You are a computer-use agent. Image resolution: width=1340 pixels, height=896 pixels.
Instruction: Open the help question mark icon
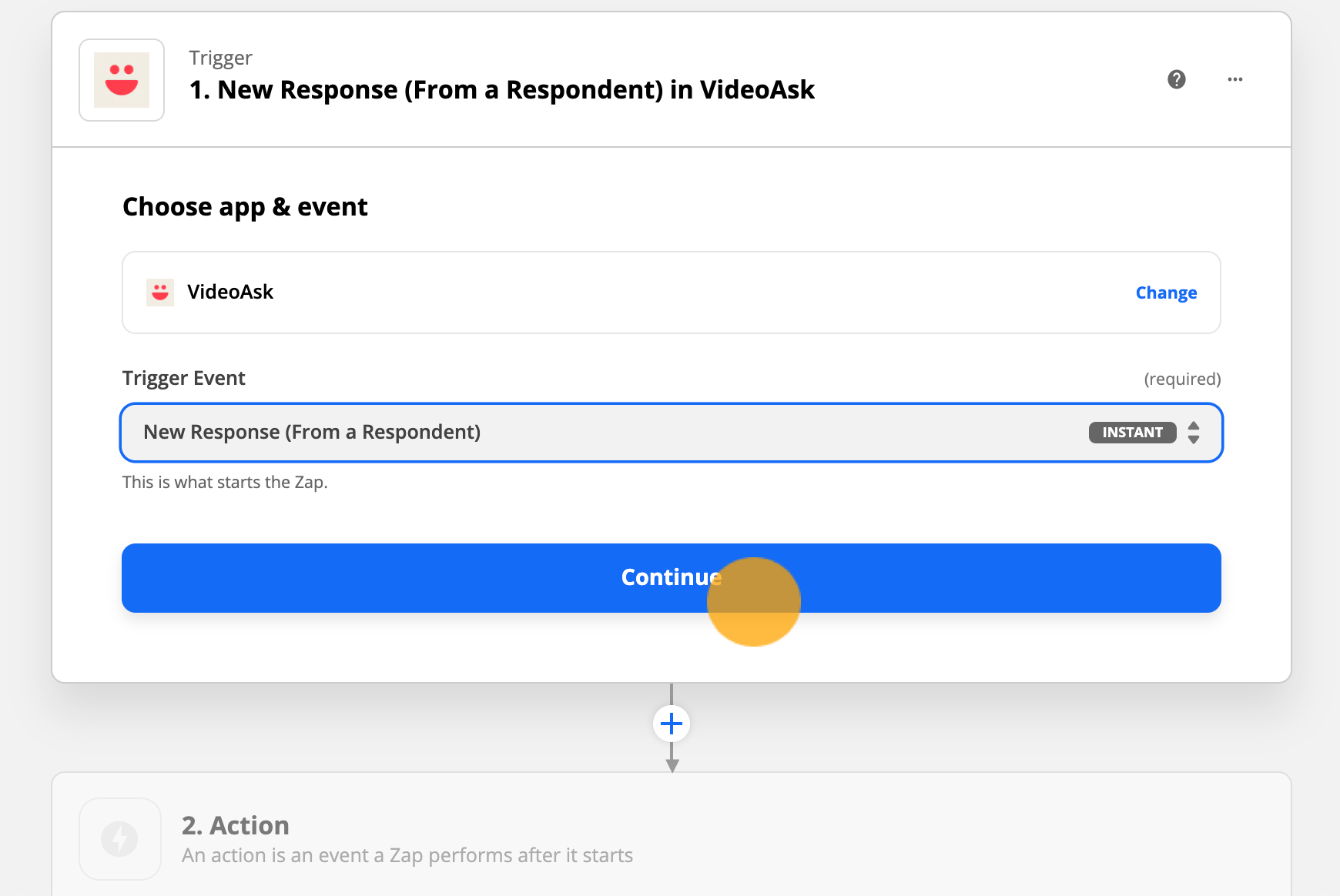click(1176, 79)
